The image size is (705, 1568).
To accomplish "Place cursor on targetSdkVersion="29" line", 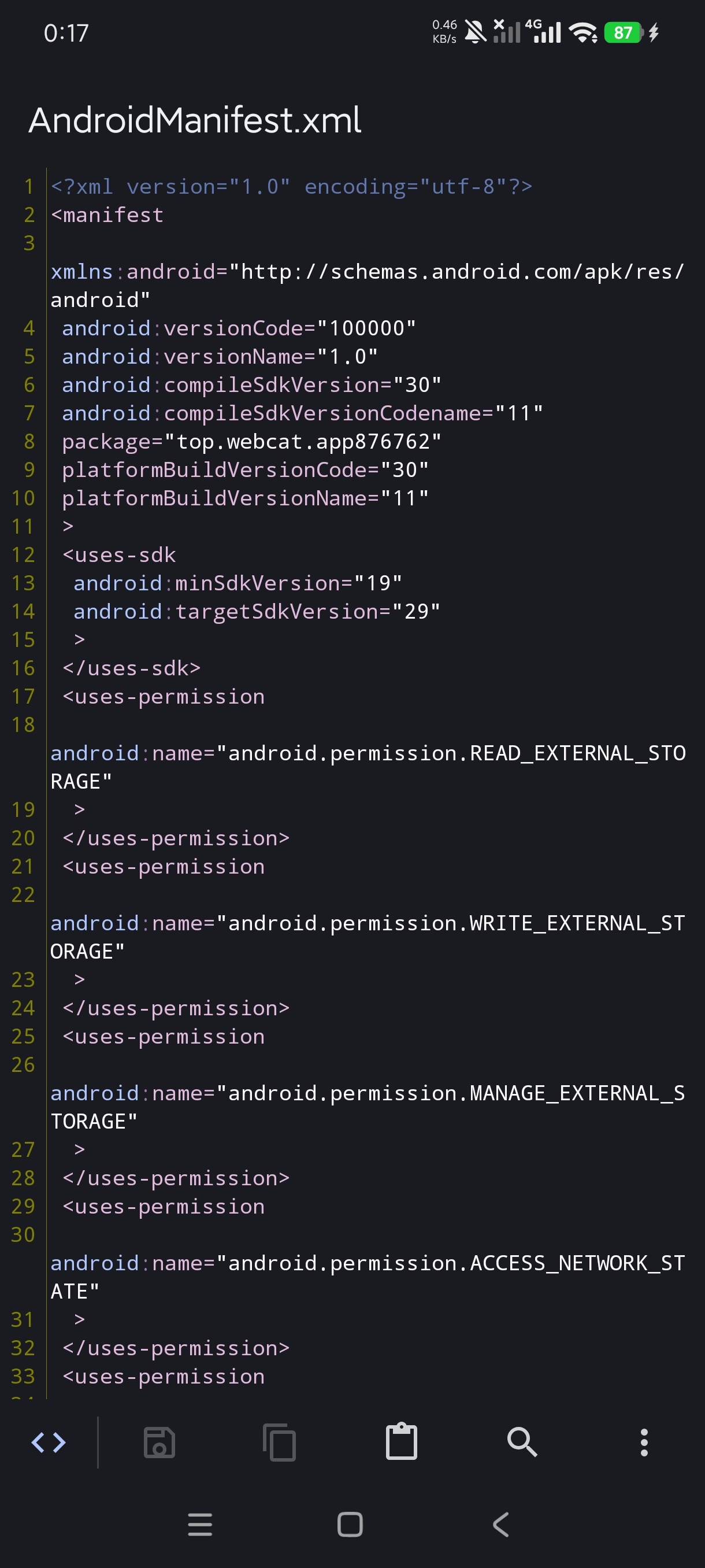I will pyautogui.click(x=257, y=611).
